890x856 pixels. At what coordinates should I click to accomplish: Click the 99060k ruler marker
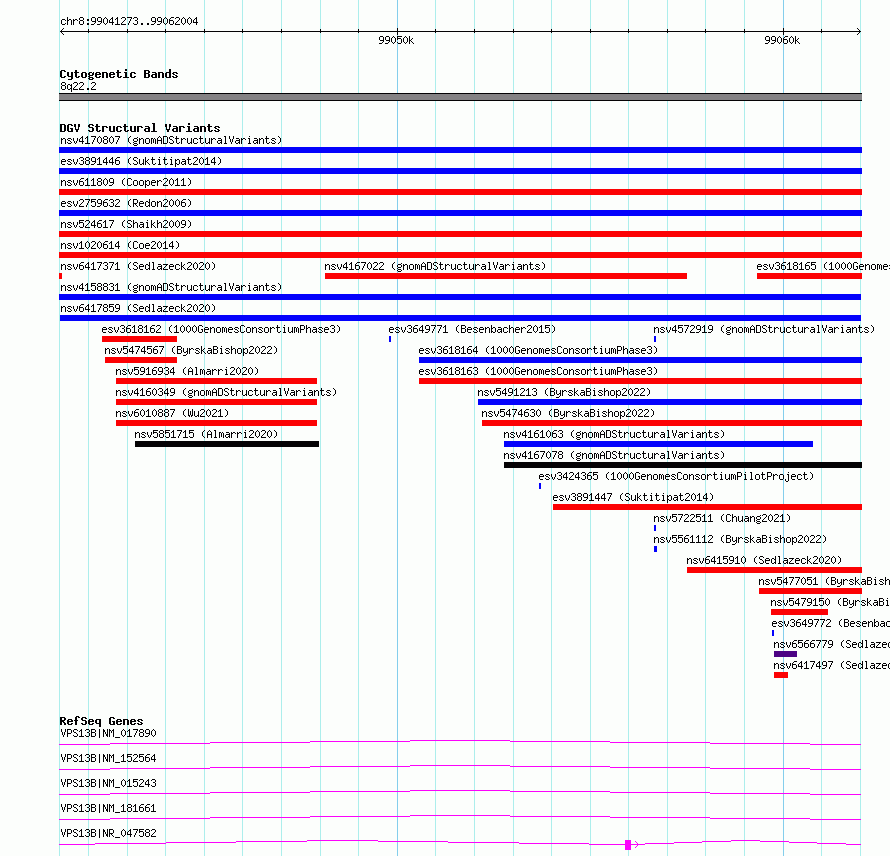pyautogui.click(x=782, y=40)
